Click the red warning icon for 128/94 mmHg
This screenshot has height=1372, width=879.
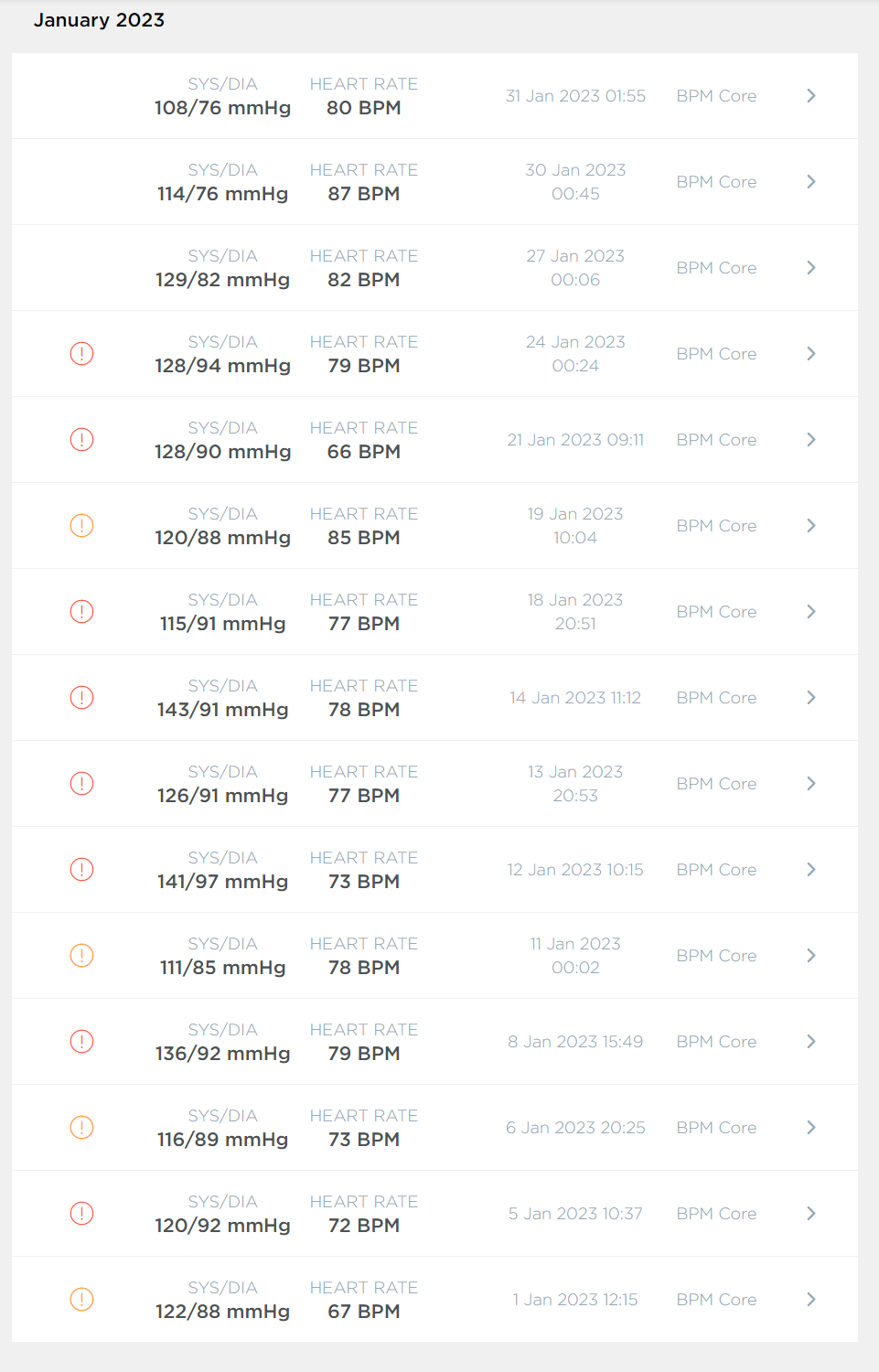[x=81, y=354]
